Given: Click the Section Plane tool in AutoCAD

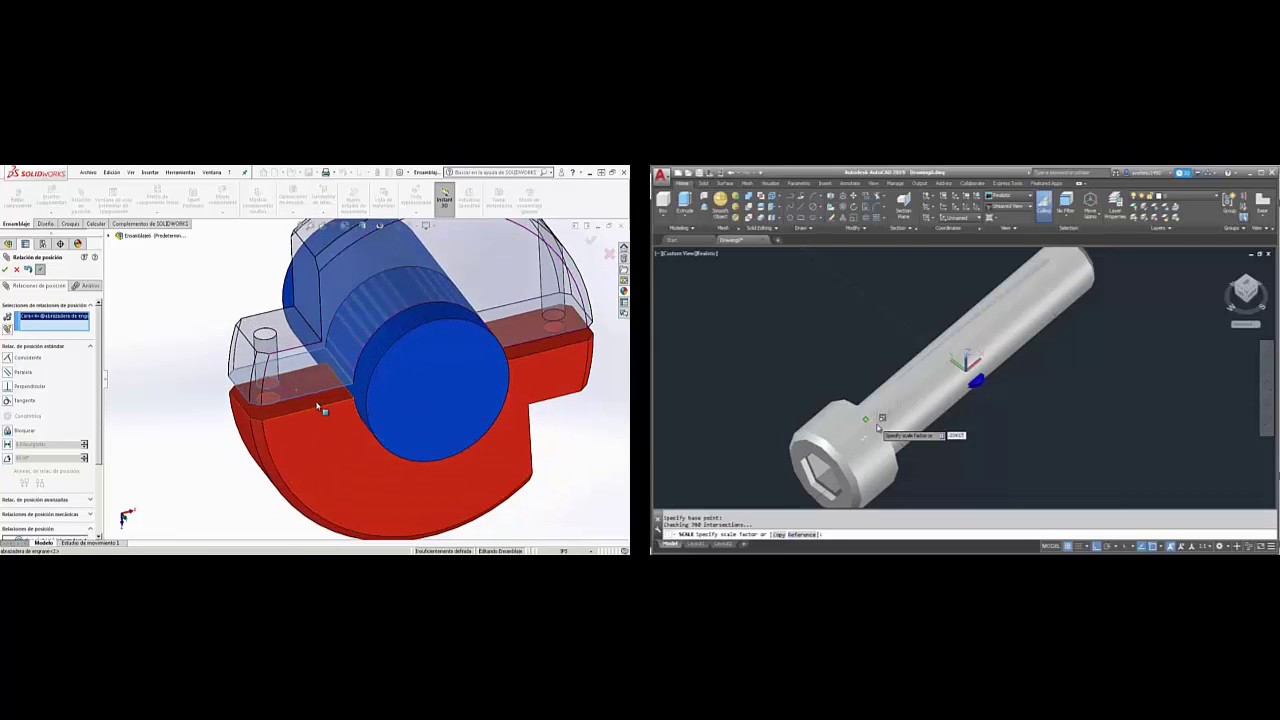Looking at the screenshot, I should (904, 204).
